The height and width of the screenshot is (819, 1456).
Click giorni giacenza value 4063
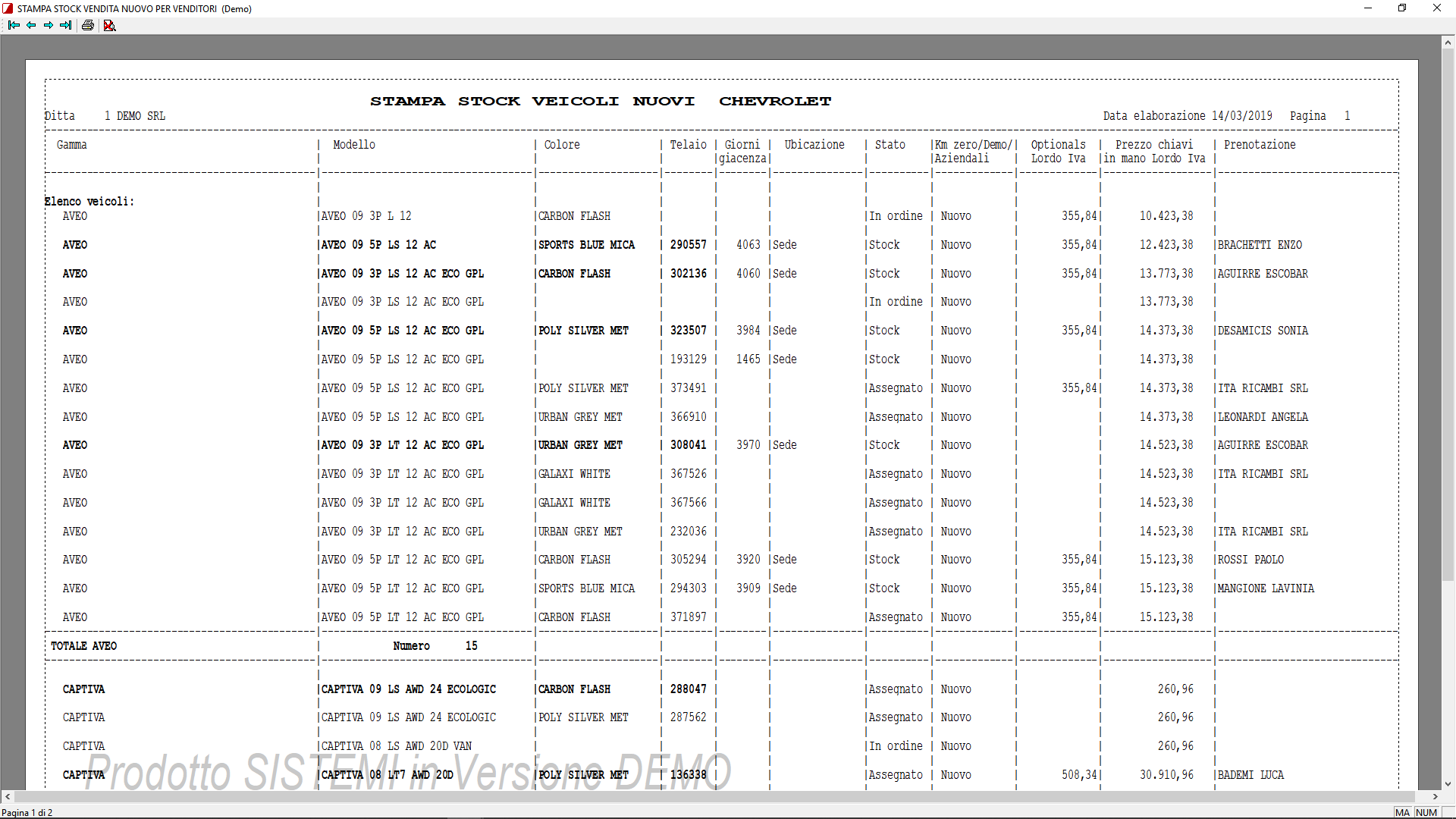tap(748, 245)
